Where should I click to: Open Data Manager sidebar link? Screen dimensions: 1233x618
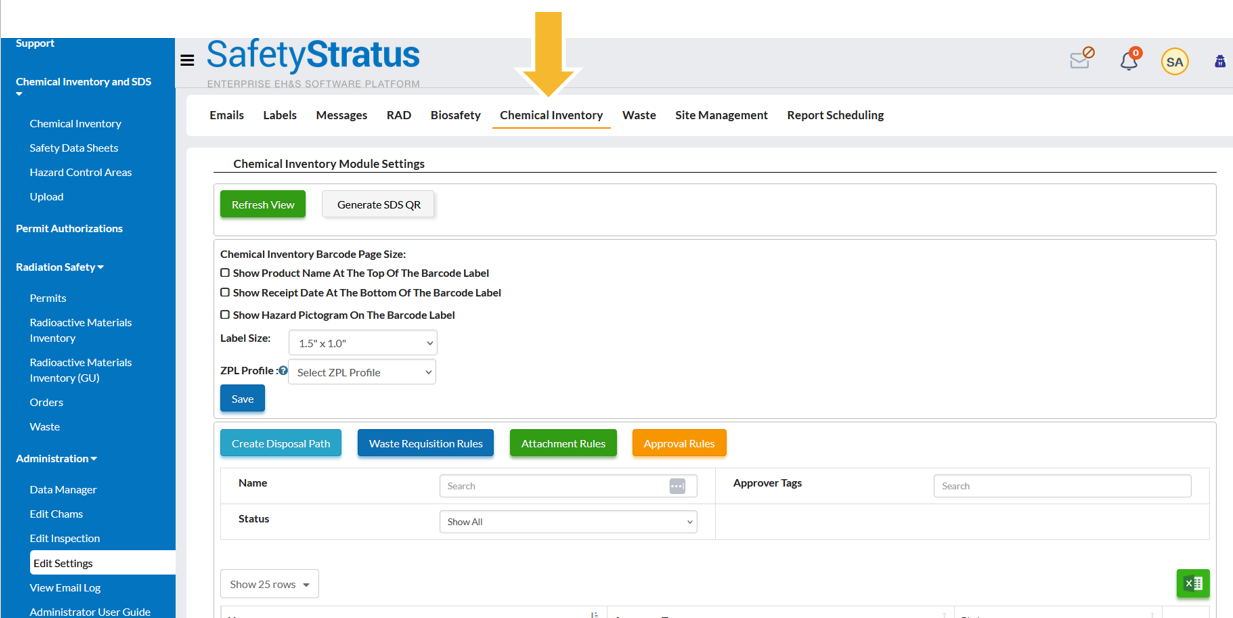63,490
